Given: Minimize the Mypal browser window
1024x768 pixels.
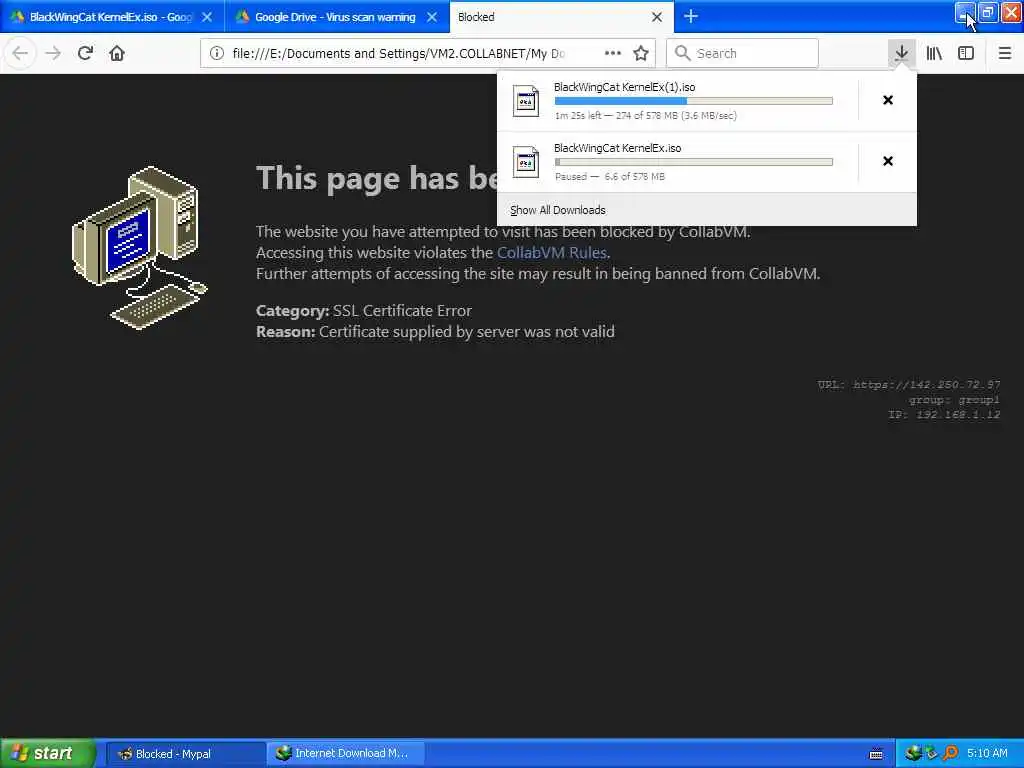Looking at the screenshot, I should (x=965, y=12).
